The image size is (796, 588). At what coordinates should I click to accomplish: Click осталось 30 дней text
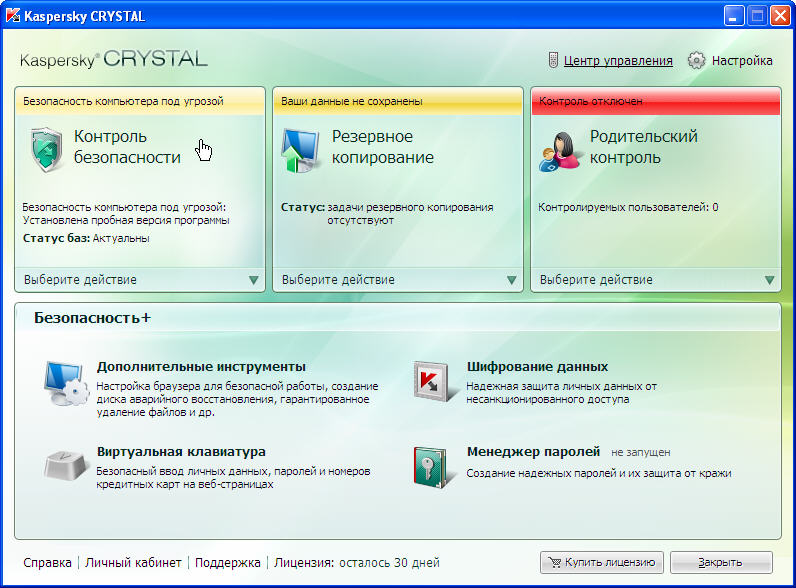coord(389,563)
